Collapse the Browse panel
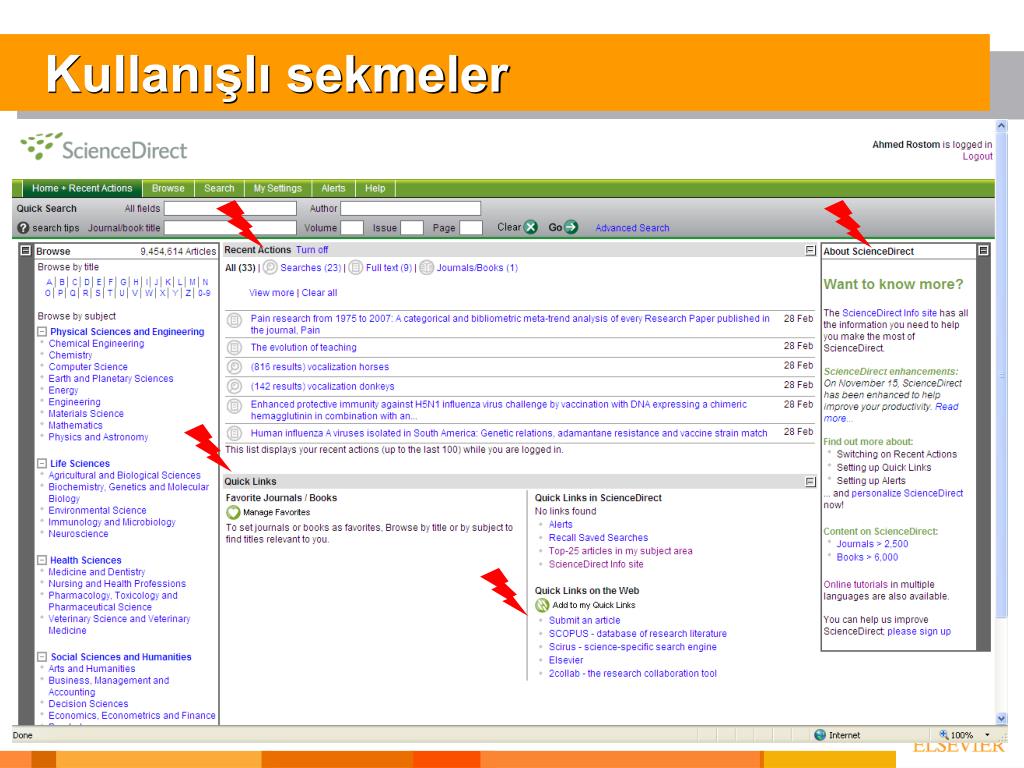The height and width of the screenshot is (768, 1024). pyautogui.click(x=25, y=250)
